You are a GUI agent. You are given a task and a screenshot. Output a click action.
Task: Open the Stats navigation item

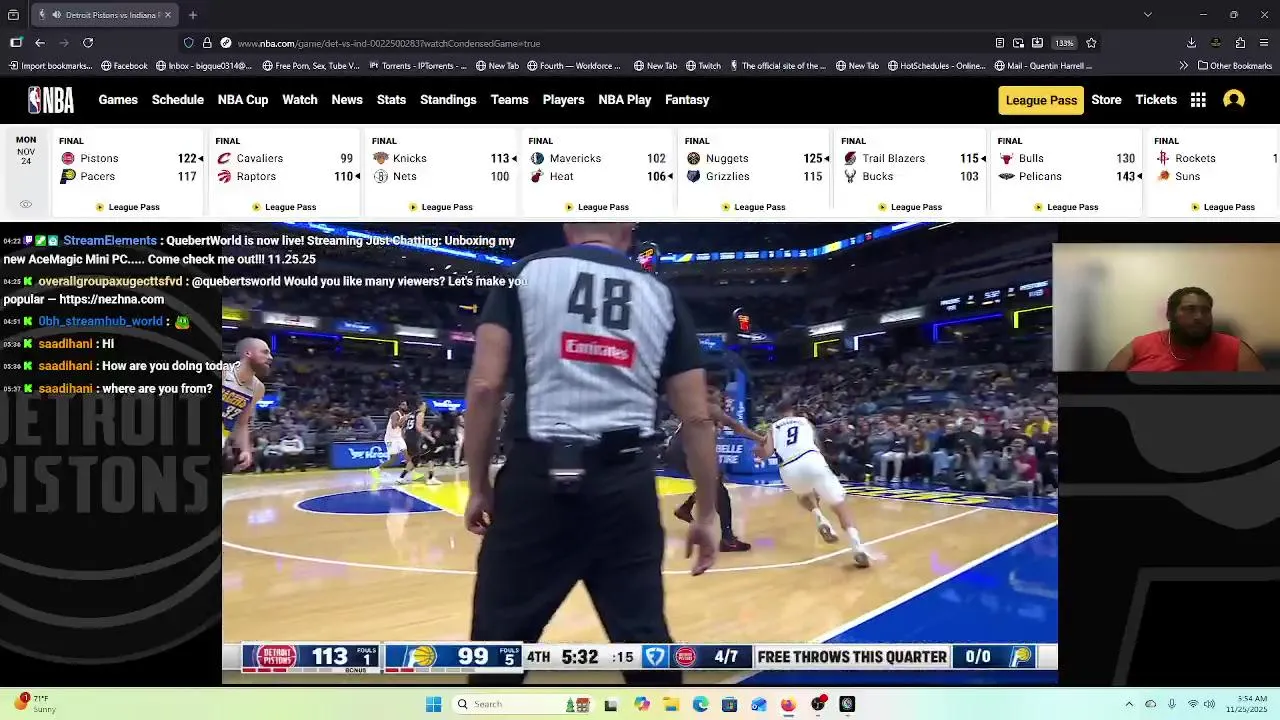(x=391, y=100)
